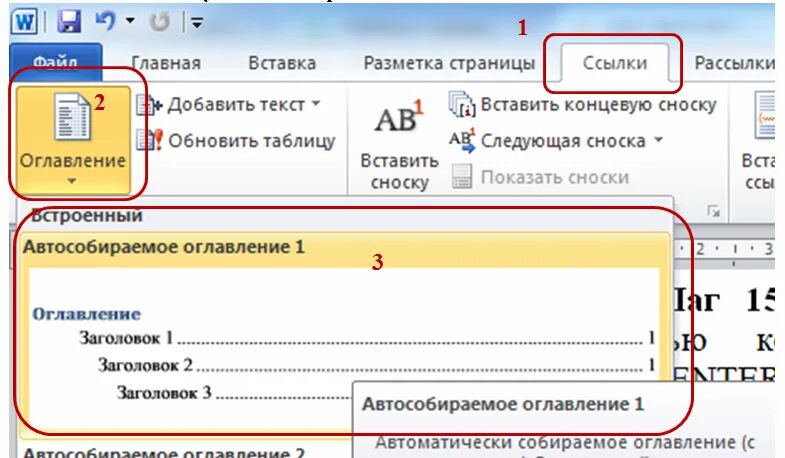Open the Файл tab
The height and width of the screenshot is (458, 785).
(56, 63)
